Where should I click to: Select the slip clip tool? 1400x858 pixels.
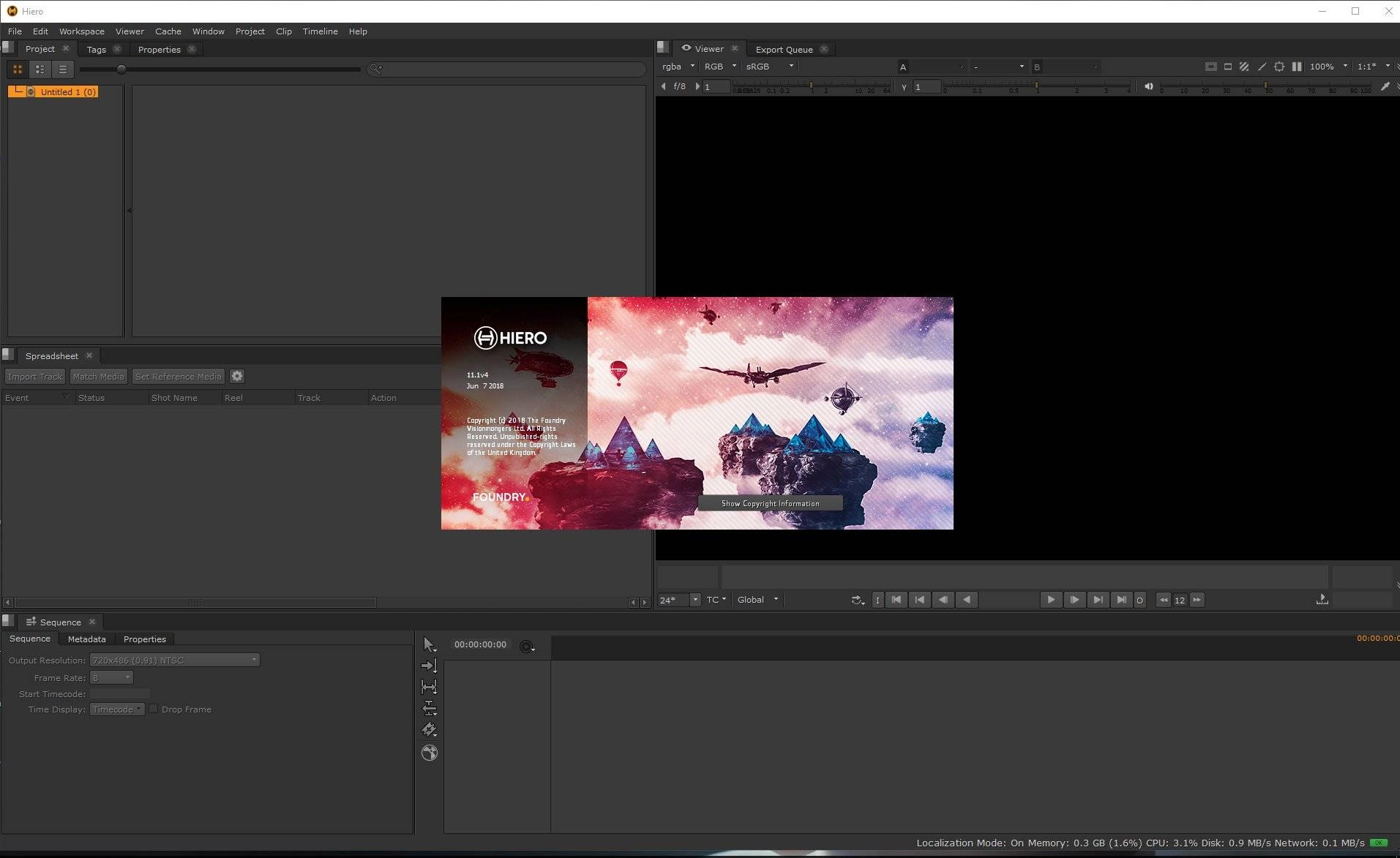[429, 687]
